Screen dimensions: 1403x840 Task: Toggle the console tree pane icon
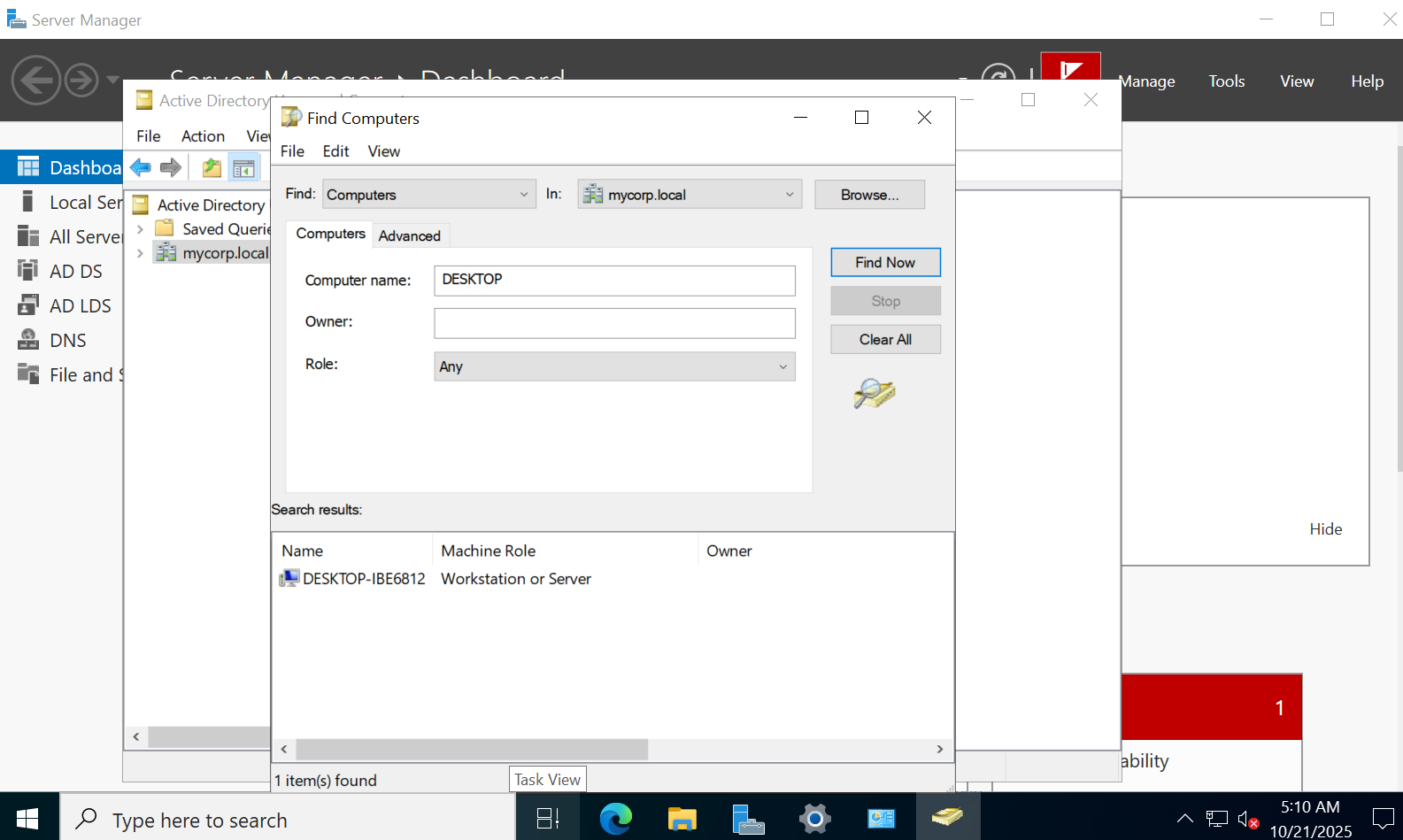pyautogui.click(x=243, y=167)
